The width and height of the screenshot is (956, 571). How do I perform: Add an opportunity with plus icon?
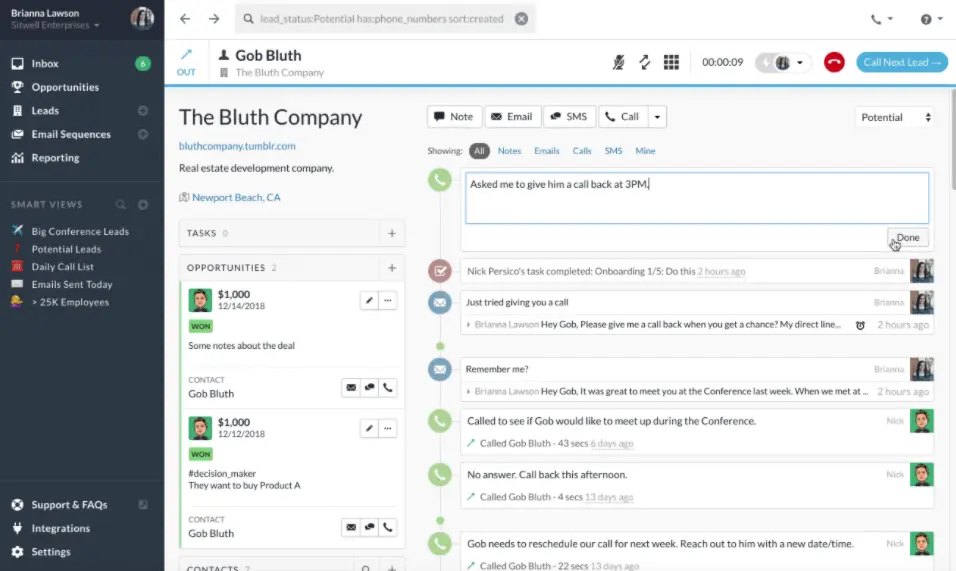point(391,268)
